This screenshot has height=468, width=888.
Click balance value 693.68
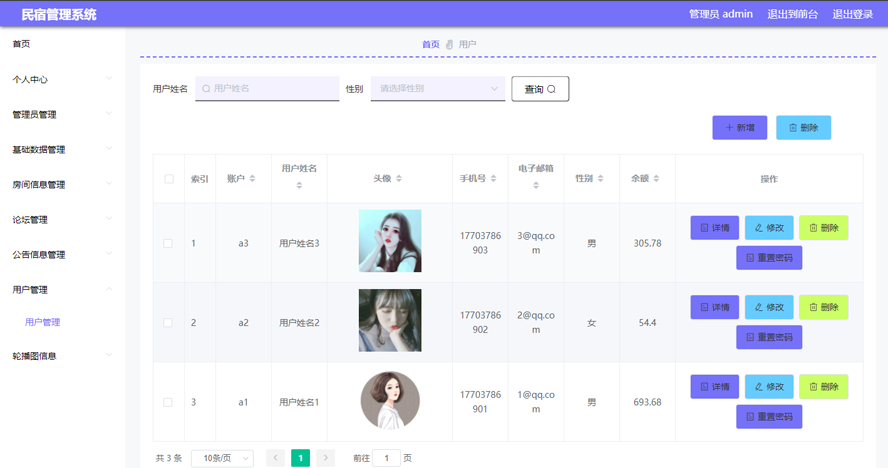click(x=647, y=402)
